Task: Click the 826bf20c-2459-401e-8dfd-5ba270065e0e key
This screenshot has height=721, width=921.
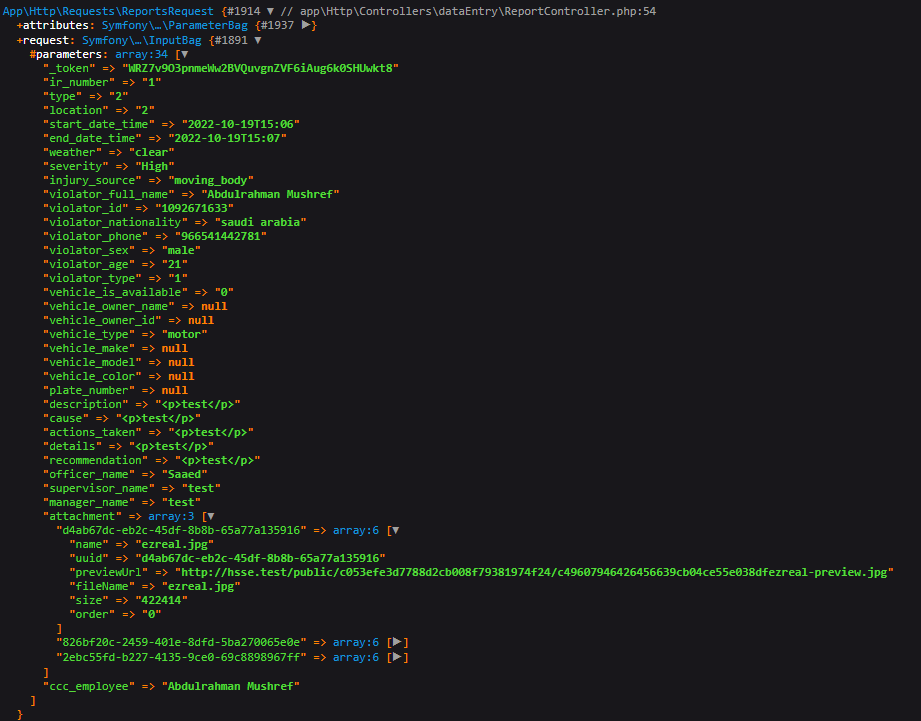Action: pos(181,642)
